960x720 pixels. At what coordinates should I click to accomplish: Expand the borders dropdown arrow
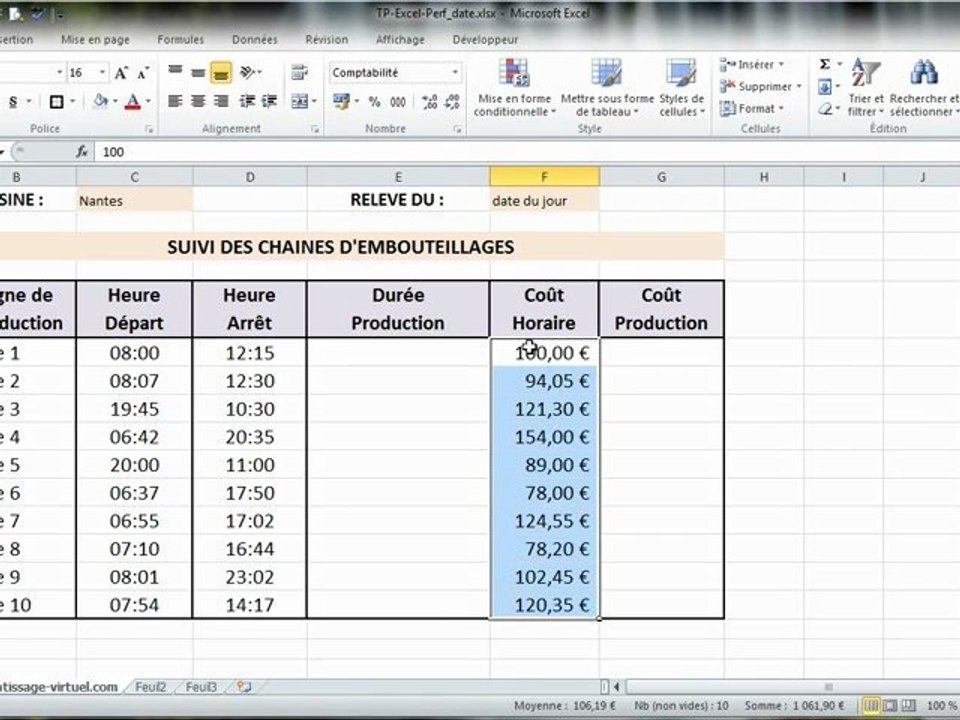[x=72, y=101]
